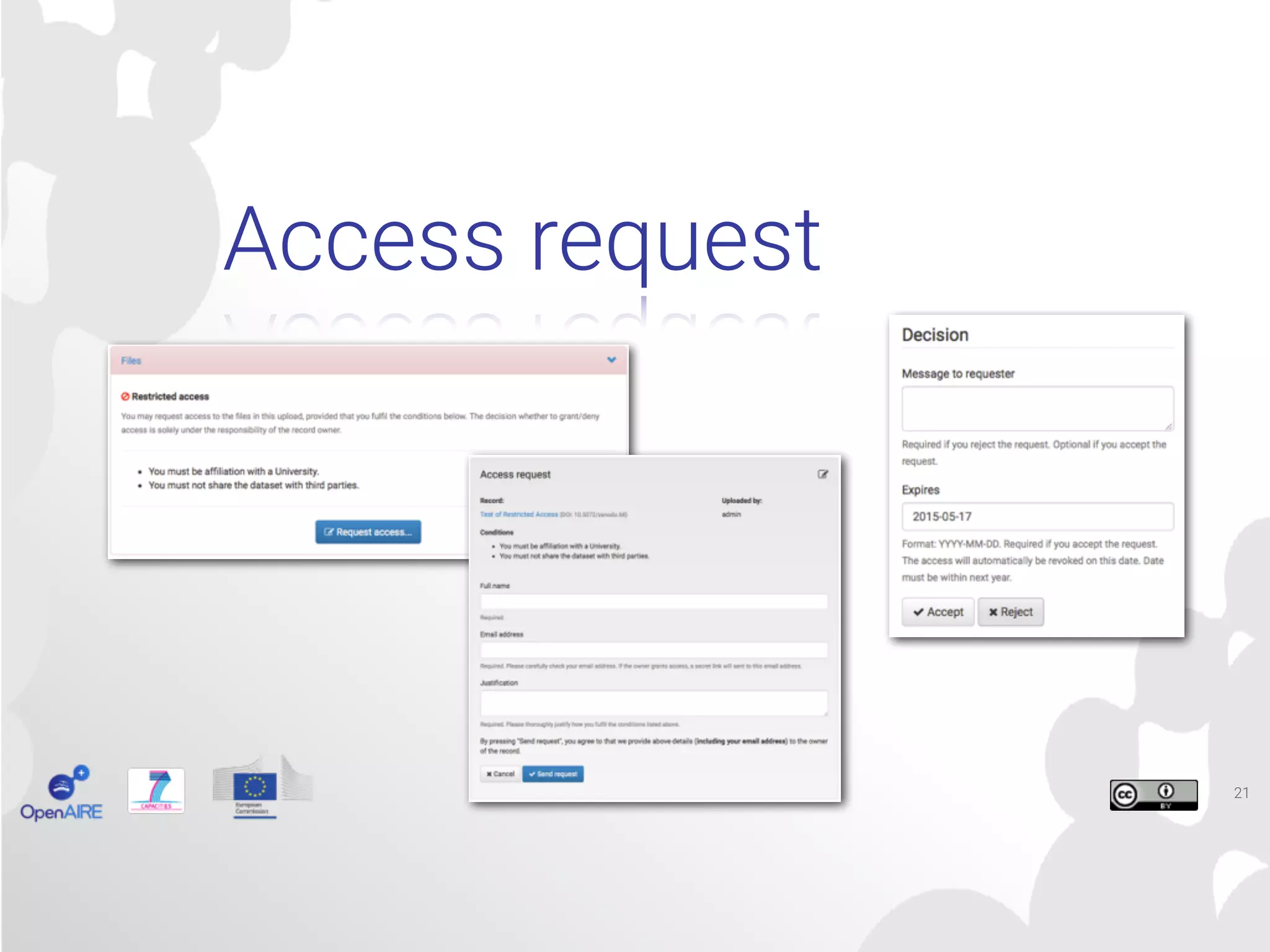Click the OpenAIRE logo
Screen dimensions: 1270x952
click(61, 793)
